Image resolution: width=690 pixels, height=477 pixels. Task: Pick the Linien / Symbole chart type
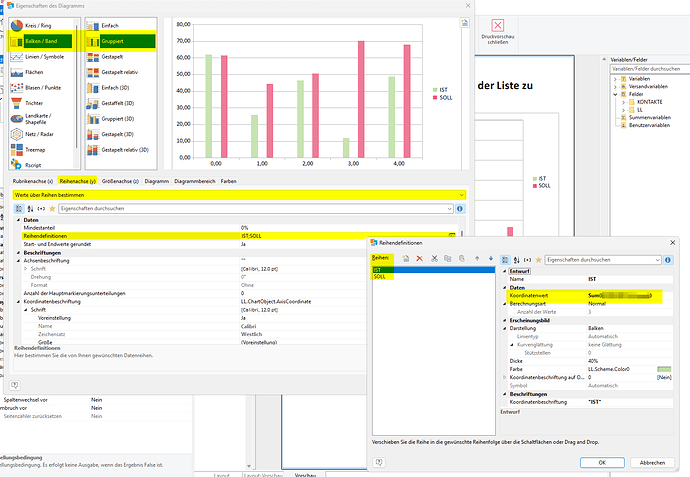pyautogui.click(x=38, y=57)
